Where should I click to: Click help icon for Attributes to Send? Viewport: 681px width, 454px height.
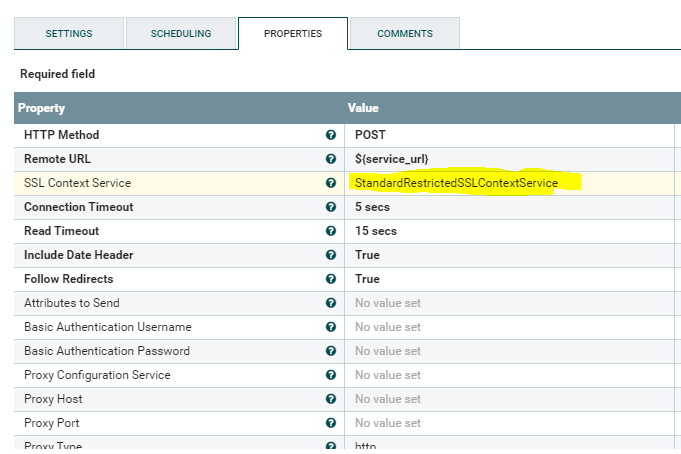pos(330,303)
